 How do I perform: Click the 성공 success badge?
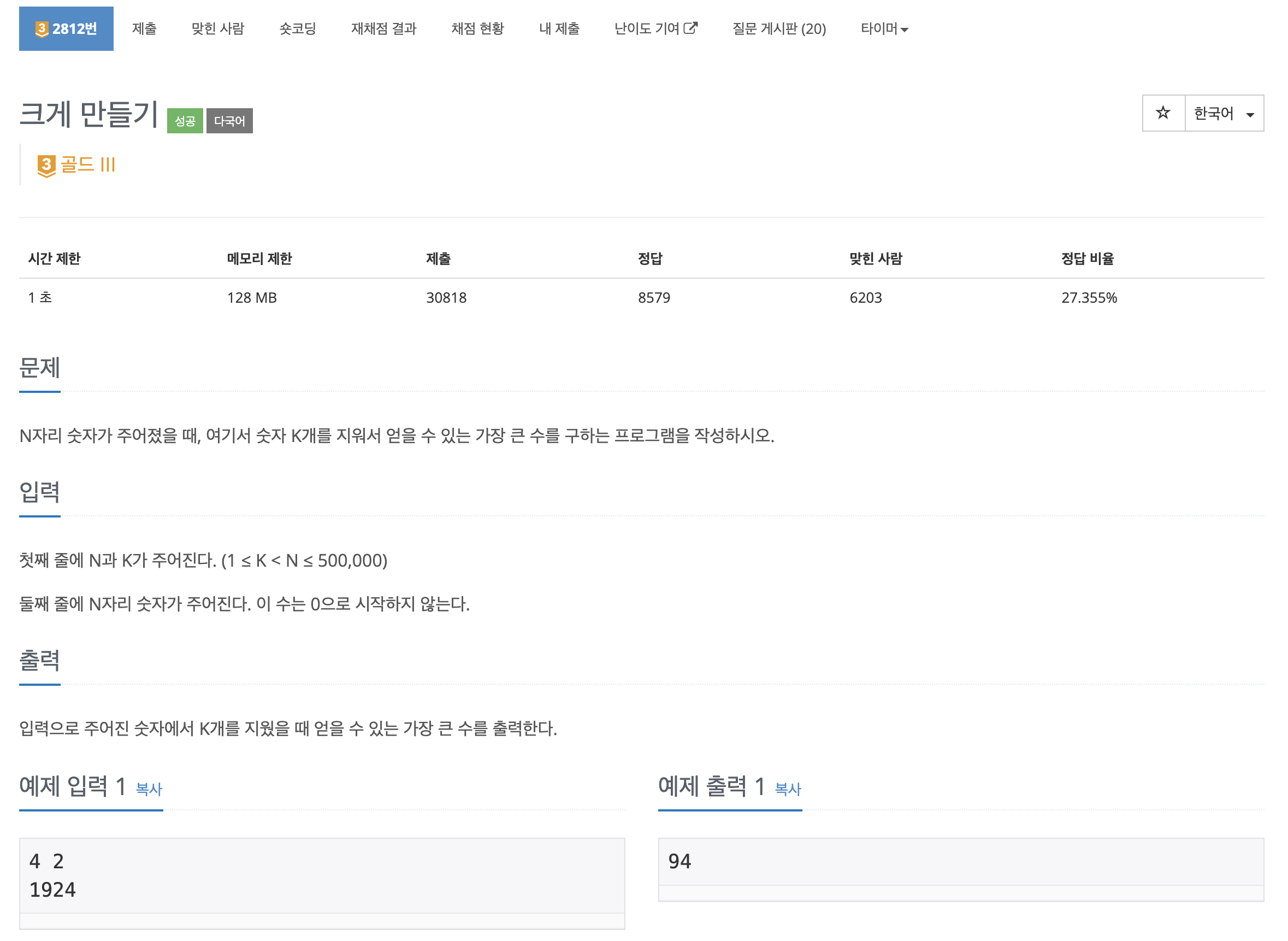click(x=185, y=120)
